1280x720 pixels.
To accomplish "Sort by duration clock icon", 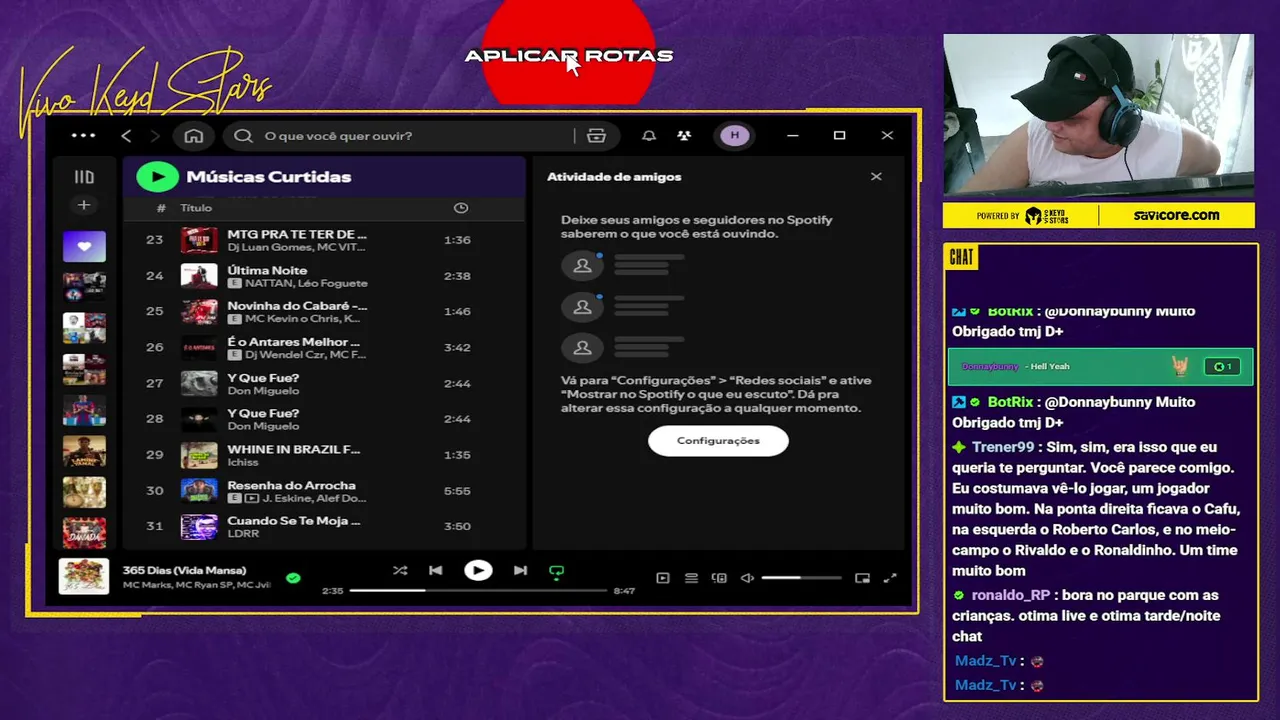I will tap(461, 208).
